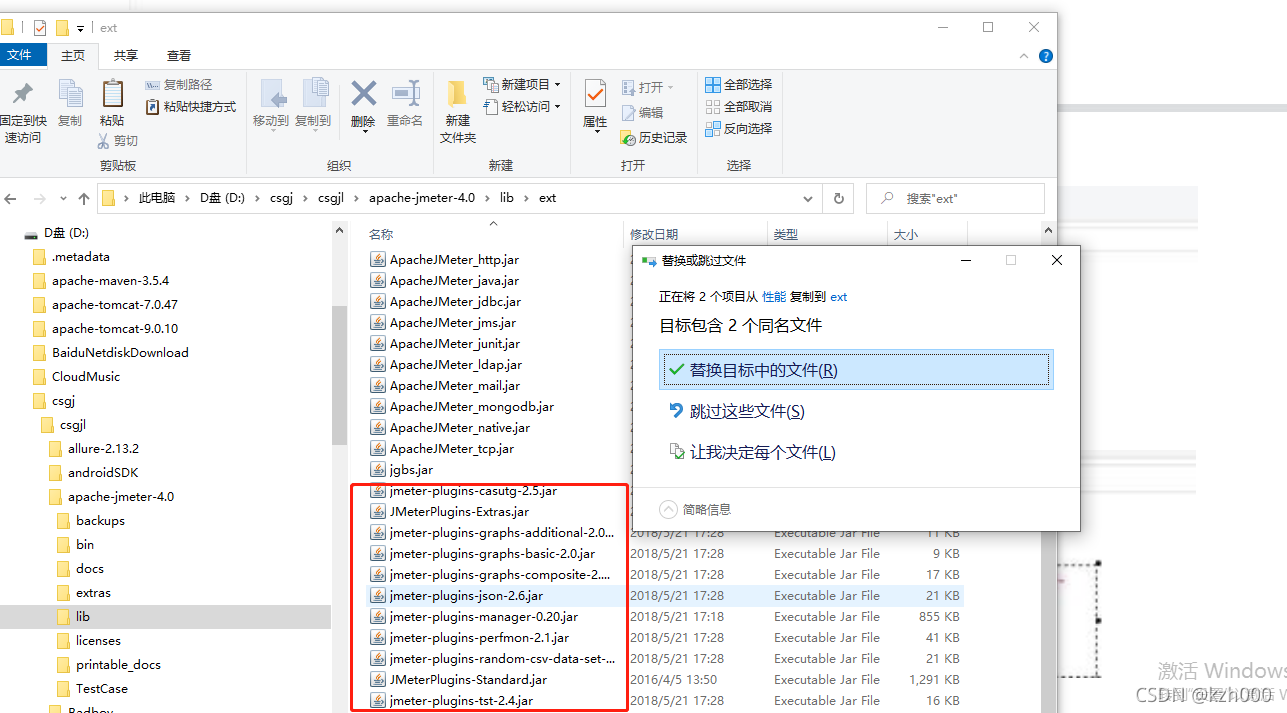
Task: Click the Name column header
Action: pos(381,234)
